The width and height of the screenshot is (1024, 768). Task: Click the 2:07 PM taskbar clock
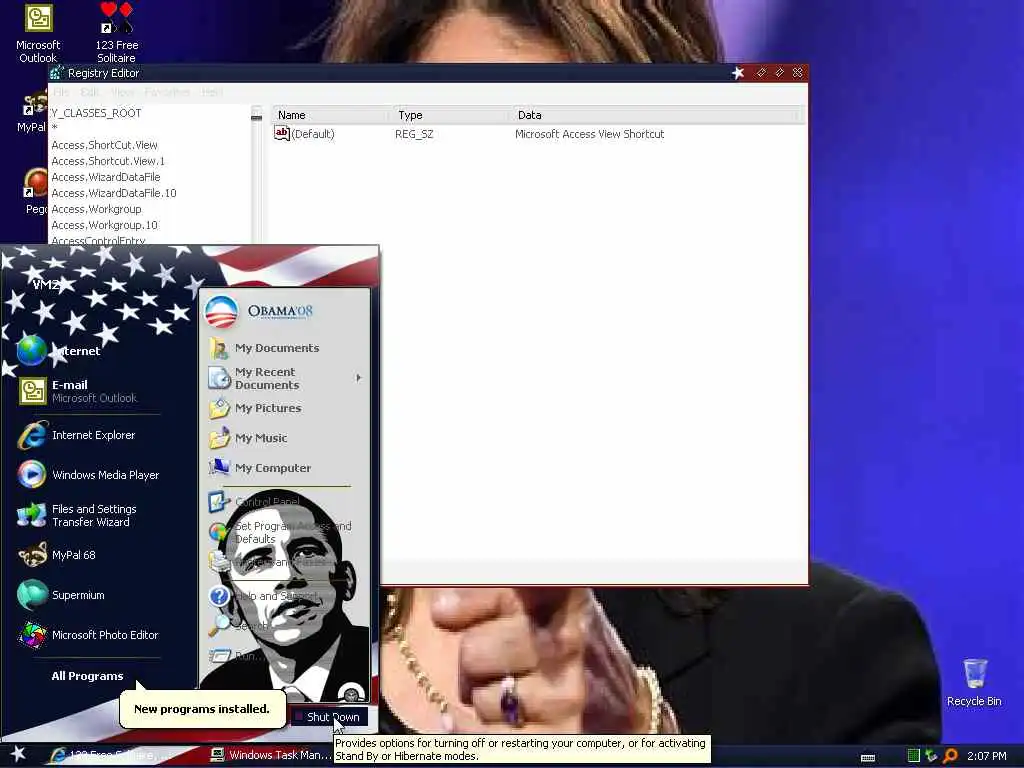(987, 756)
